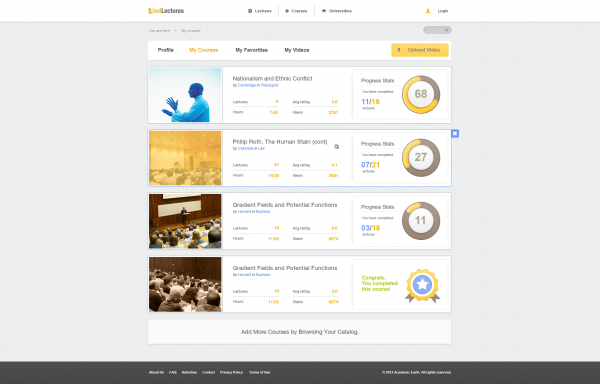The image size is (600, 384).
Task: Click the 68 percent progress ring
Action: (x=421, y=94)
